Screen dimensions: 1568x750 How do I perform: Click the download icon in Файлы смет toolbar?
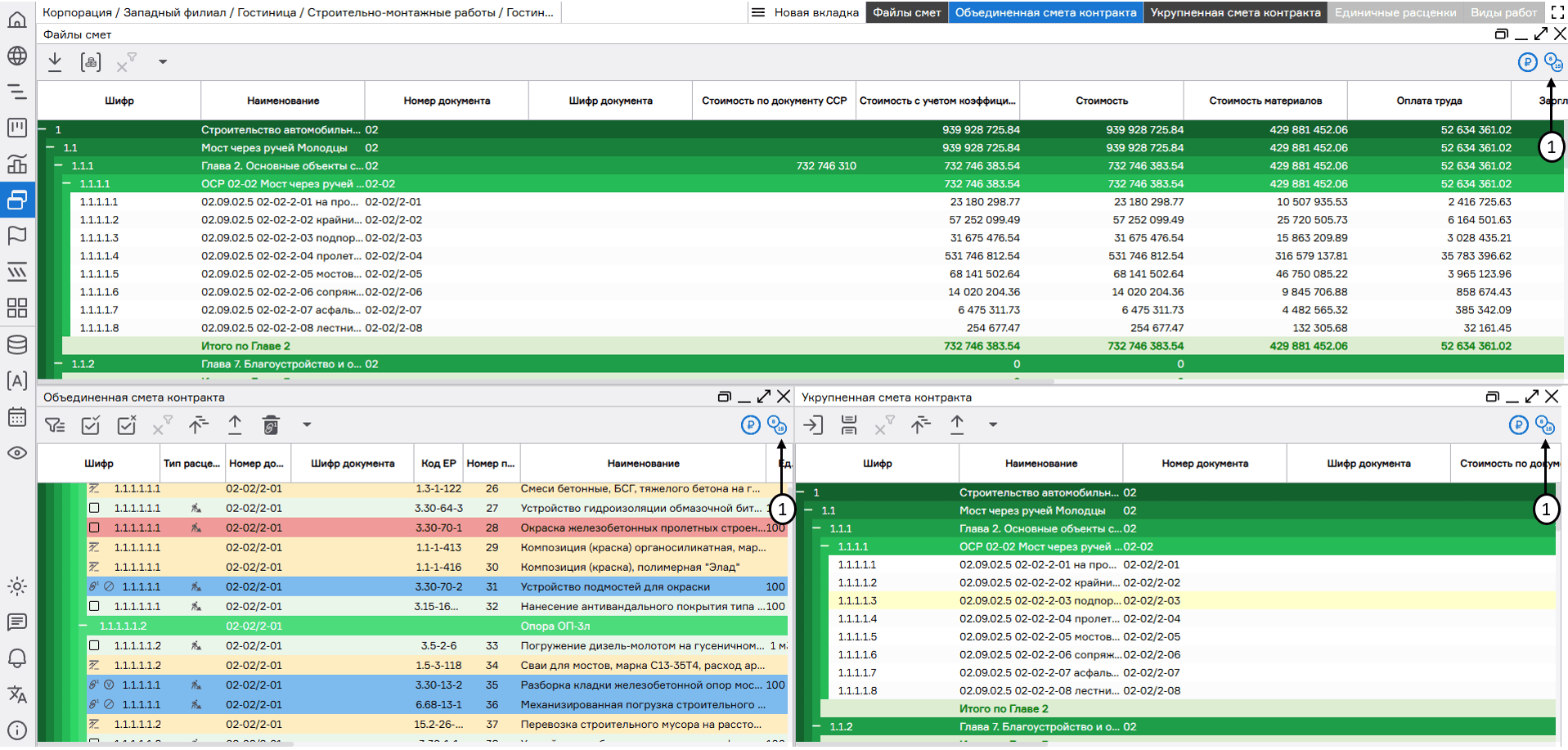(x=55, y=61)
